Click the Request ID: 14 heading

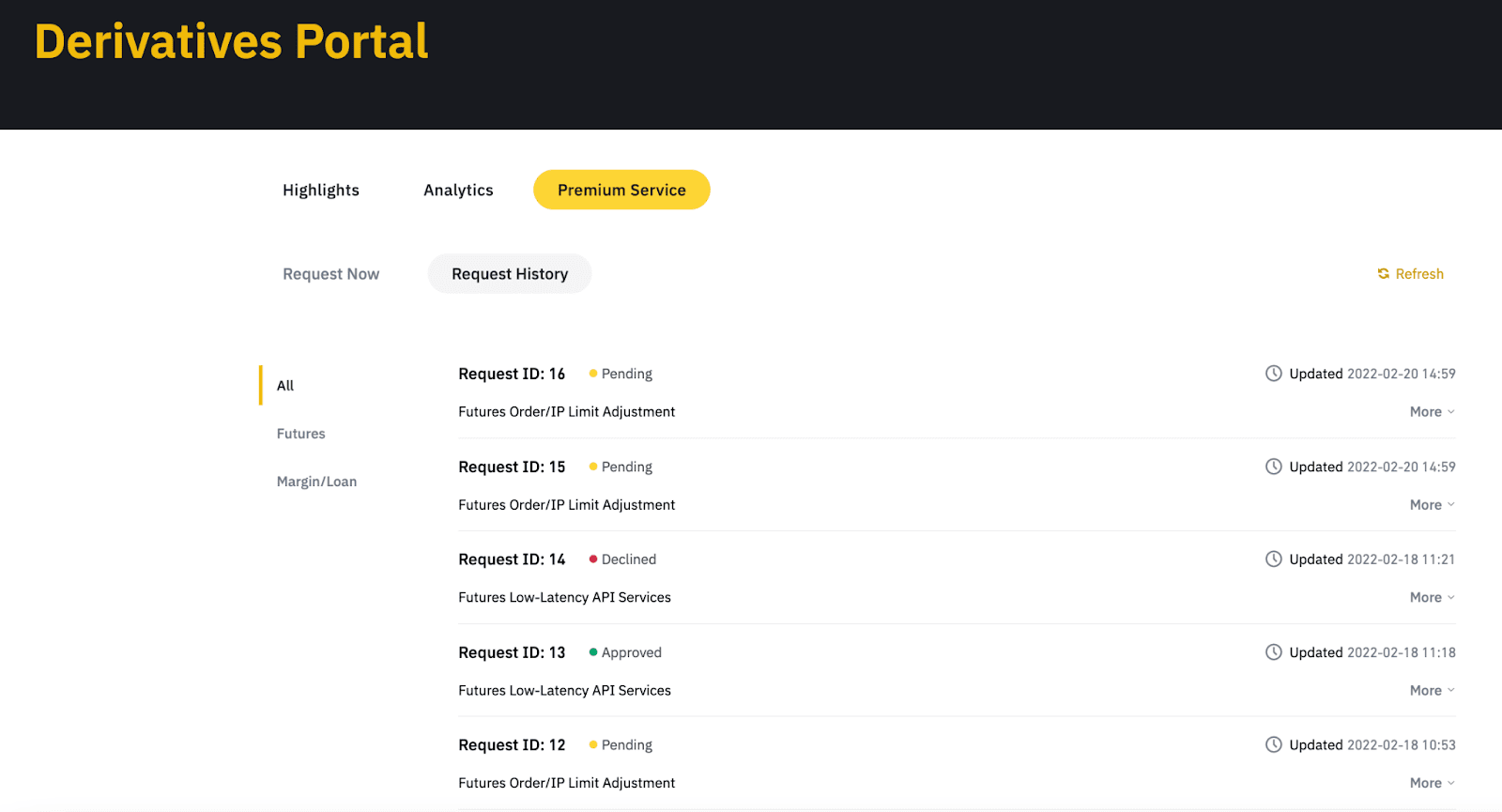[512, 559]
